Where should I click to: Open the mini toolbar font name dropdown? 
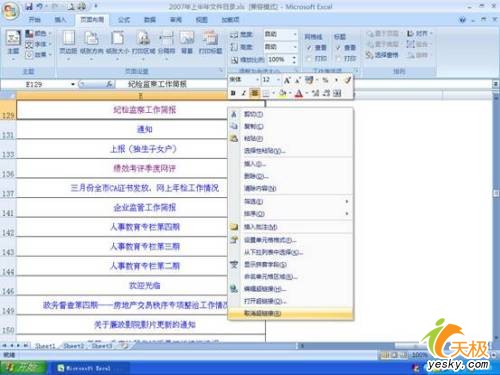pos(257,80)
